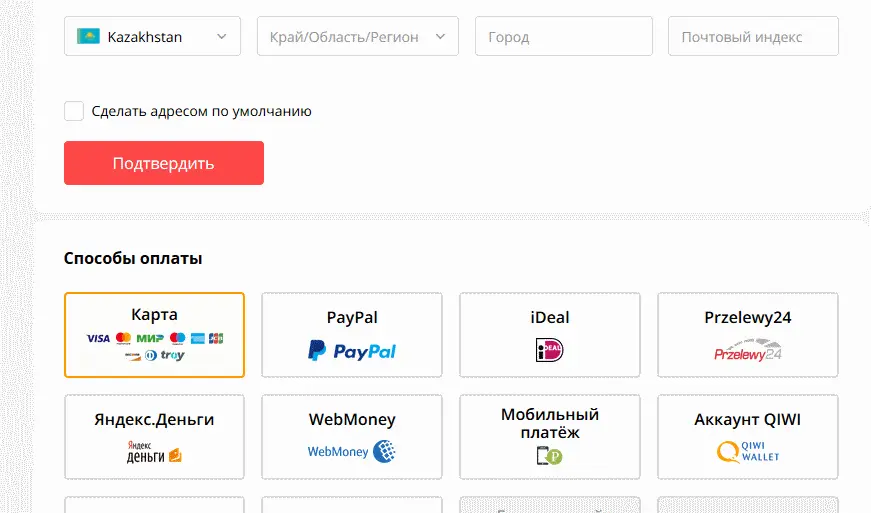
Task: Check Сделать адресом по умолчанию checkbox
Action: click(x=74, y=111)
